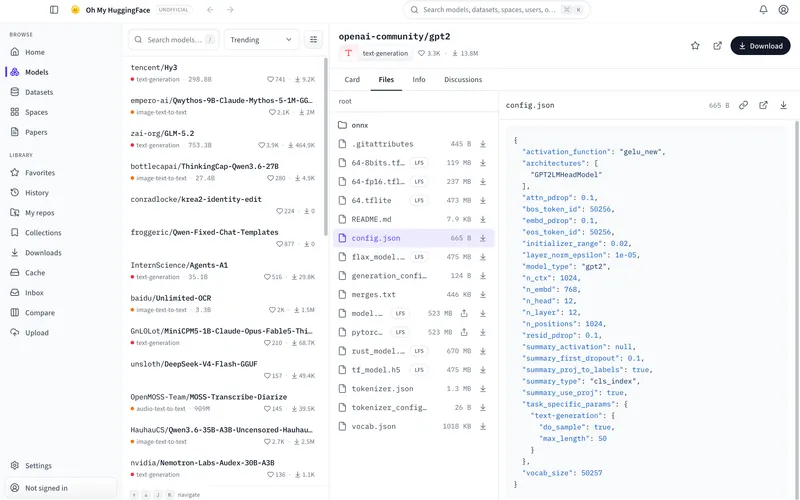Click the Download button for gpt2
The height and width of the screenshot is (500, 800).
pyautogui.click(x=760, y=46)
